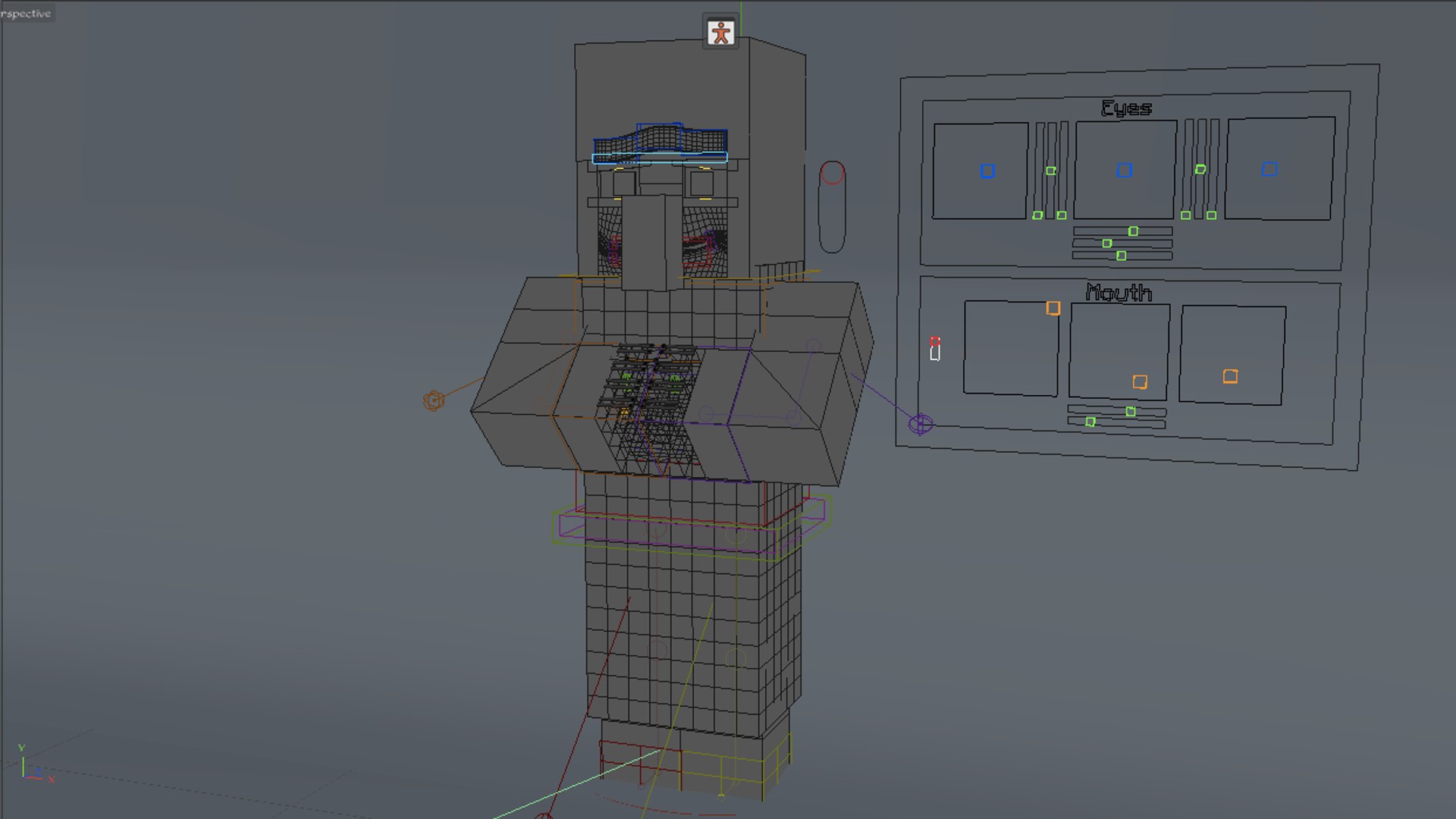
Task: Select the middle horizontal slider handle under Eyes
Action: (x=1107, y=243)
